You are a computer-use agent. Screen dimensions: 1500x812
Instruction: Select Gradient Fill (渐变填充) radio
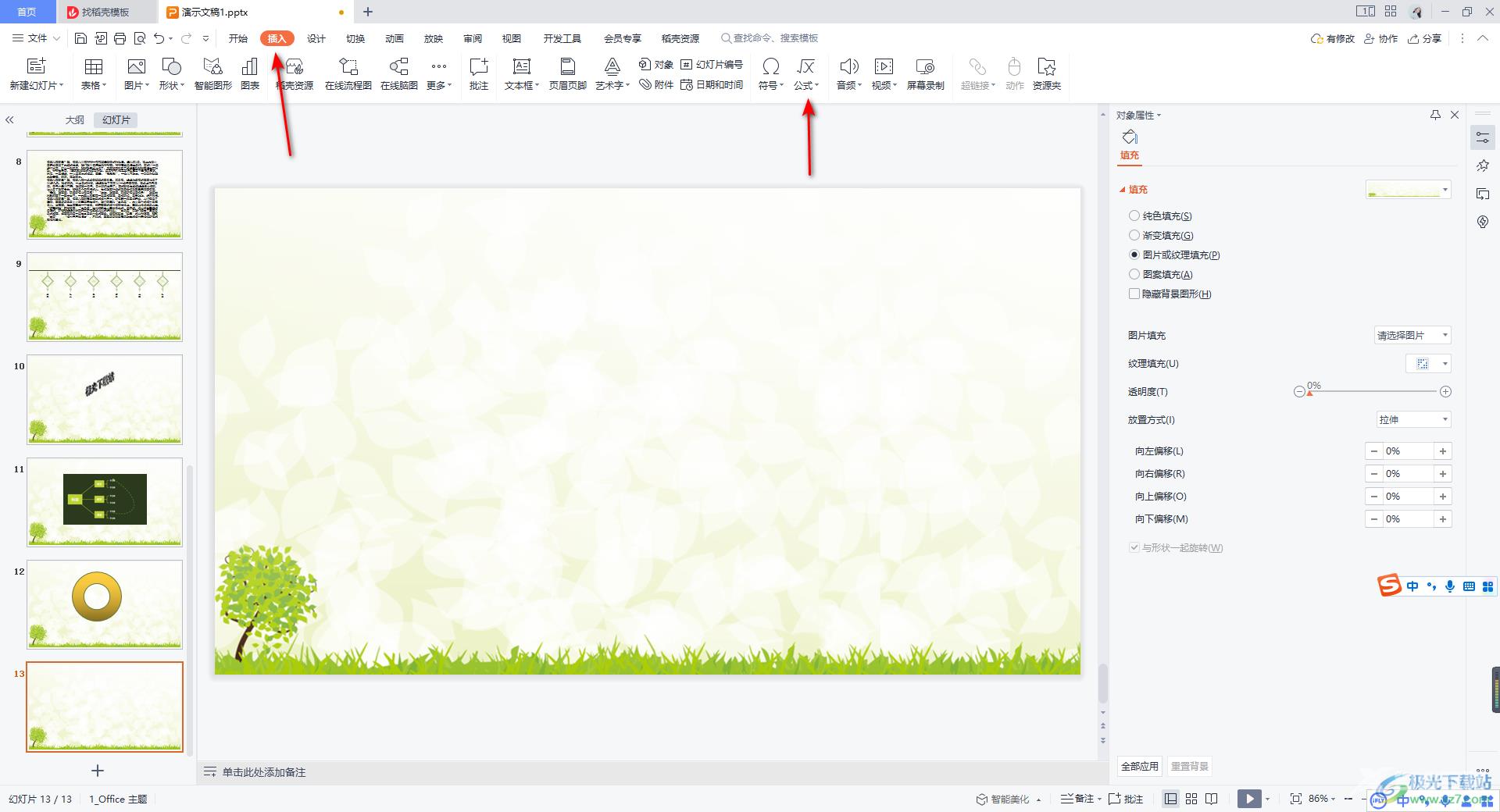(1134, 235)
